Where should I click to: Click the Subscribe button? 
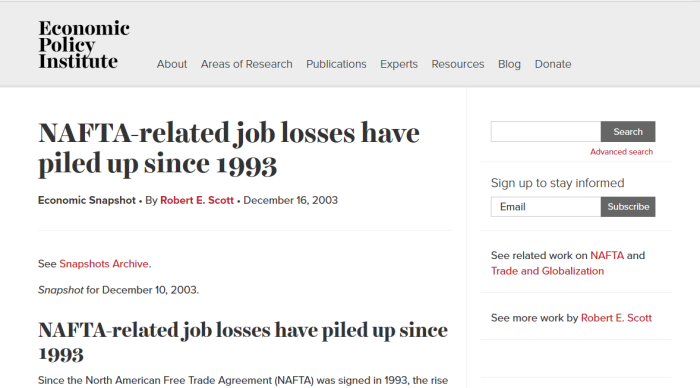pyautogui.click(x=628, y=207)
